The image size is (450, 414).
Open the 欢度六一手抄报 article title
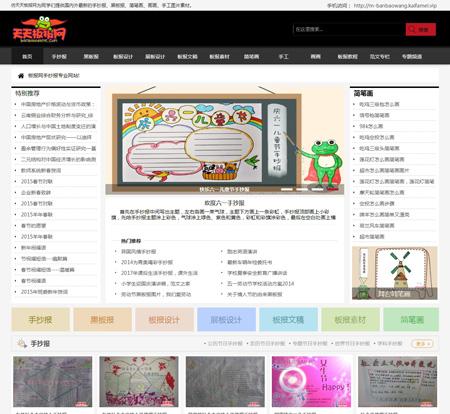(x=225, y=203)
